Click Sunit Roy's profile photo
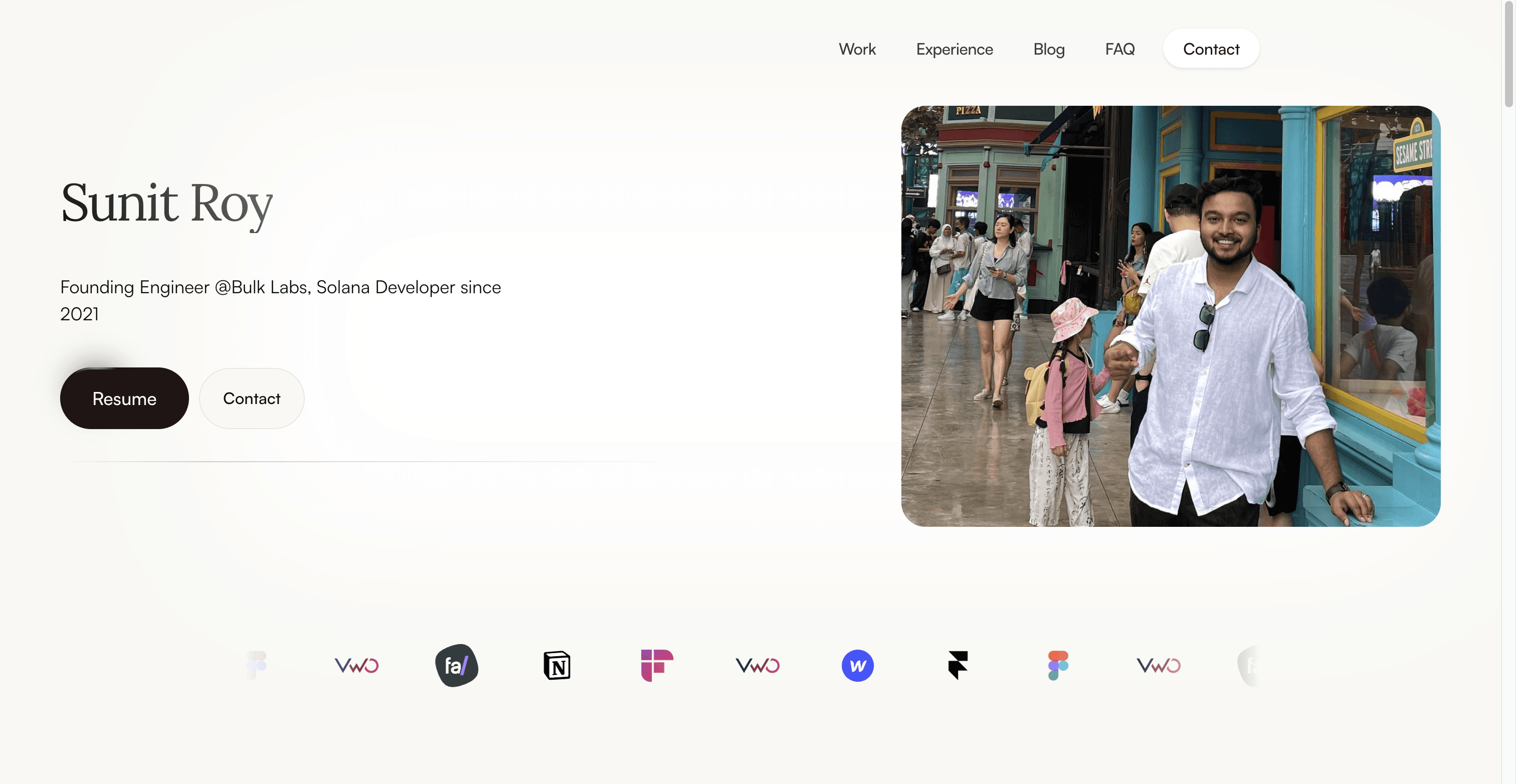Viewport: 1516px width, 784px height. pyautogui.click(x=1170, y=316)
